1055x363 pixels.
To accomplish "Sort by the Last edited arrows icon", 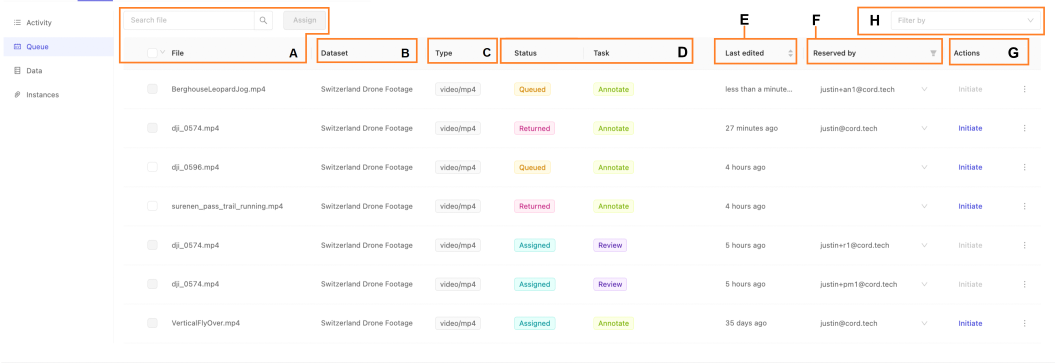I will 791,52.
